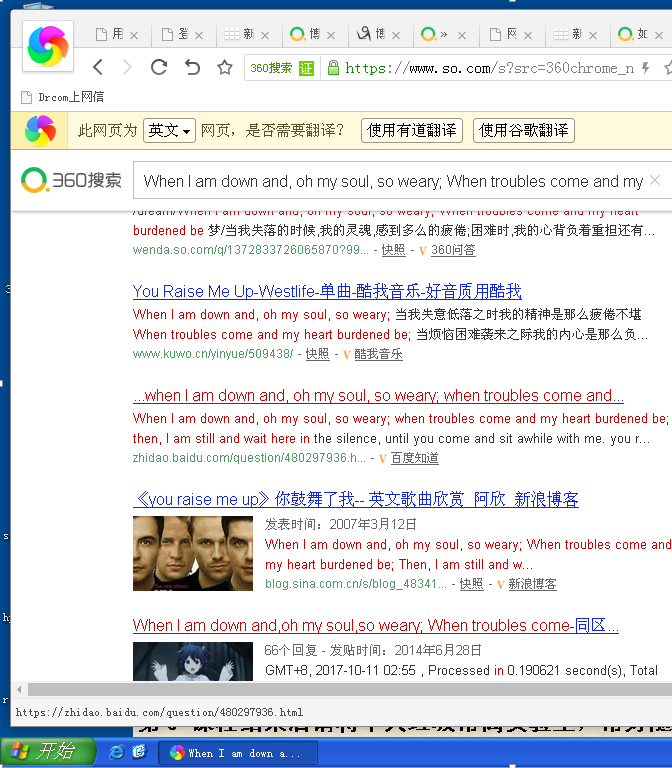The width and height of the screenshot is (672, 768).
Task: Click 使用谷歌翻译 button
Action: [x=523, y=130]
